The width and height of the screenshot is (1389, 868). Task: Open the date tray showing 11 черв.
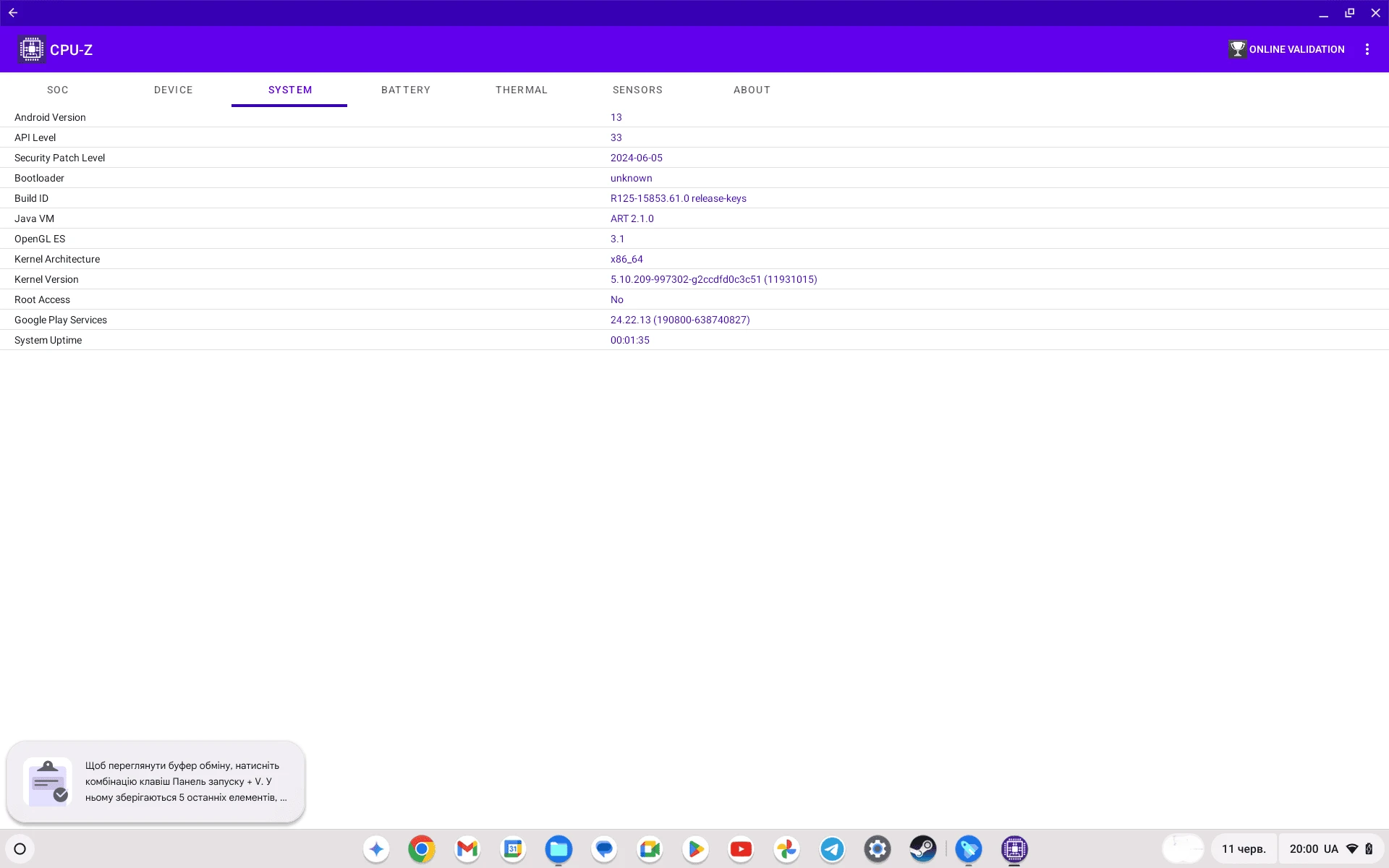(1244, 849)
